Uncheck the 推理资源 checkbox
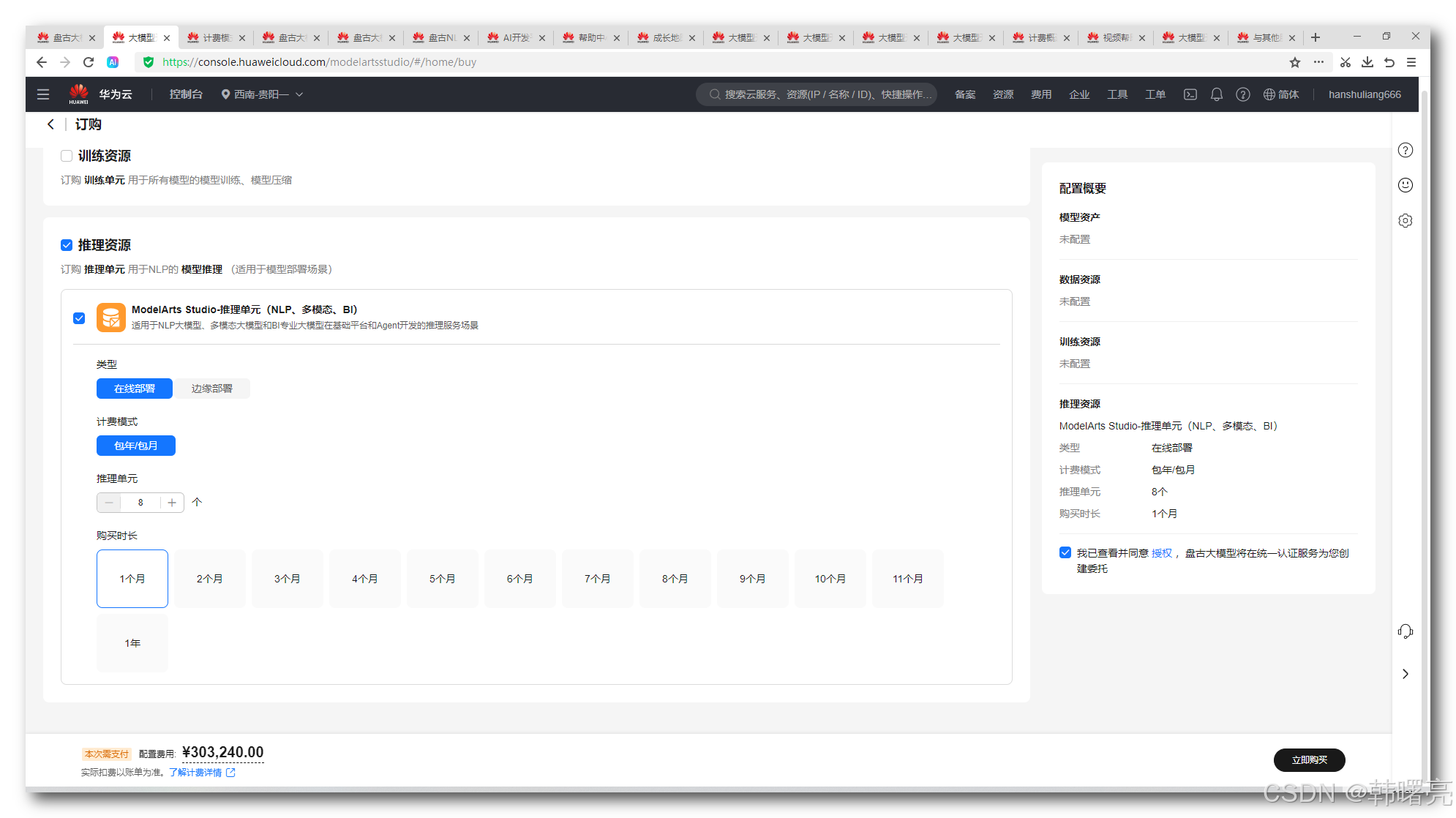The width and height of the screenshot is (1456, 818). [x=67, y=245]
